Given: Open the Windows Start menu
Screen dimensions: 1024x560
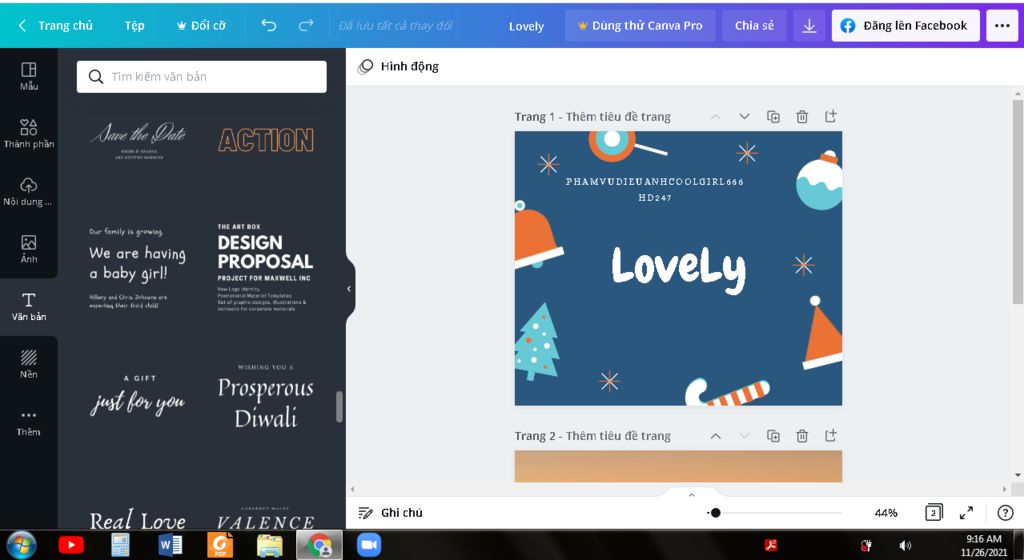Looking at the screenshot, I should [20, 545].
